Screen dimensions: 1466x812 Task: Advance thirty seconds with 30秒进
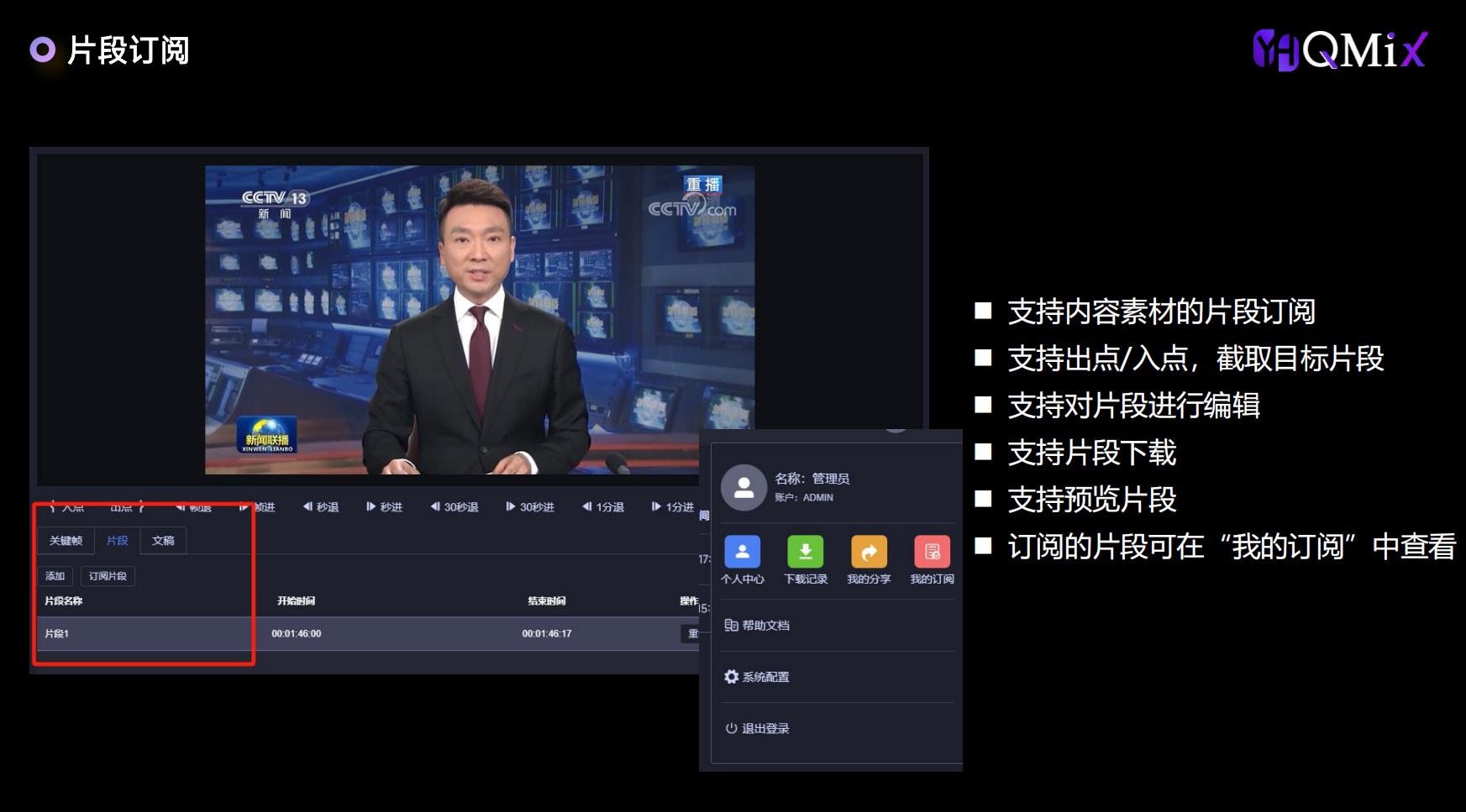[530, 507]
